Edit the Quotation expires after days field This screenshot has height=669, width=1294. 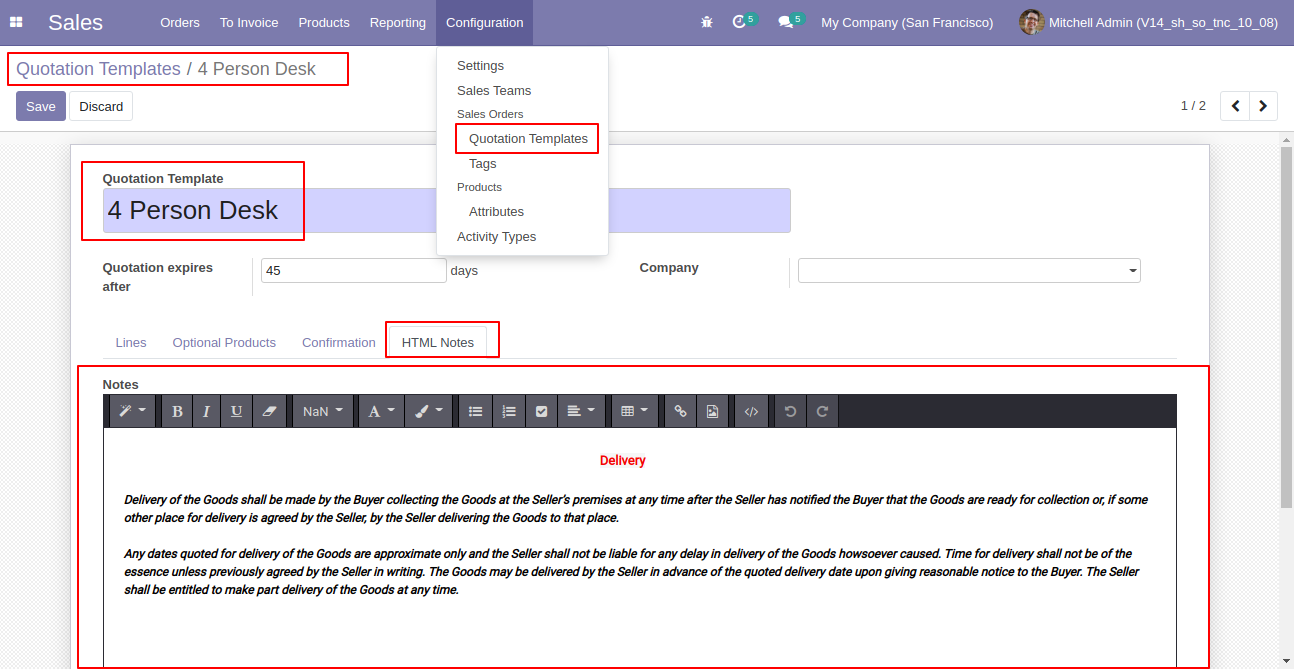point(353,271)
